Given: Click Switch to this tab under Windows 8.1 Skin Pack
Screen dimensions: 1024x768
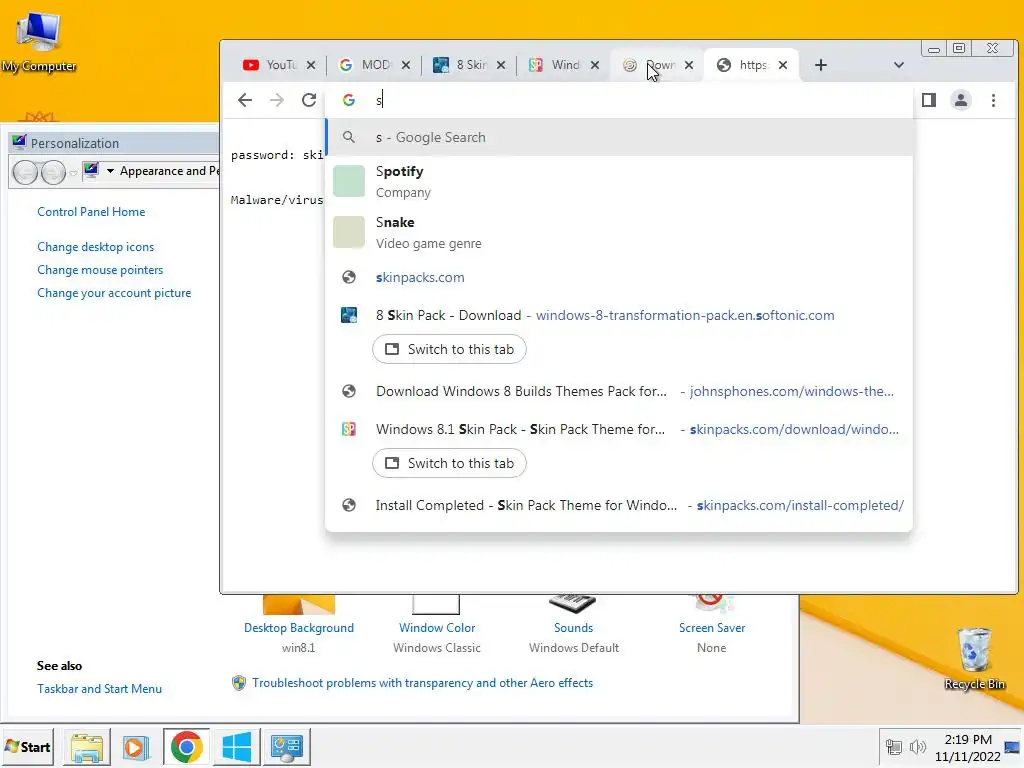Looking at the screenshot, I should (x=449, y=463).
